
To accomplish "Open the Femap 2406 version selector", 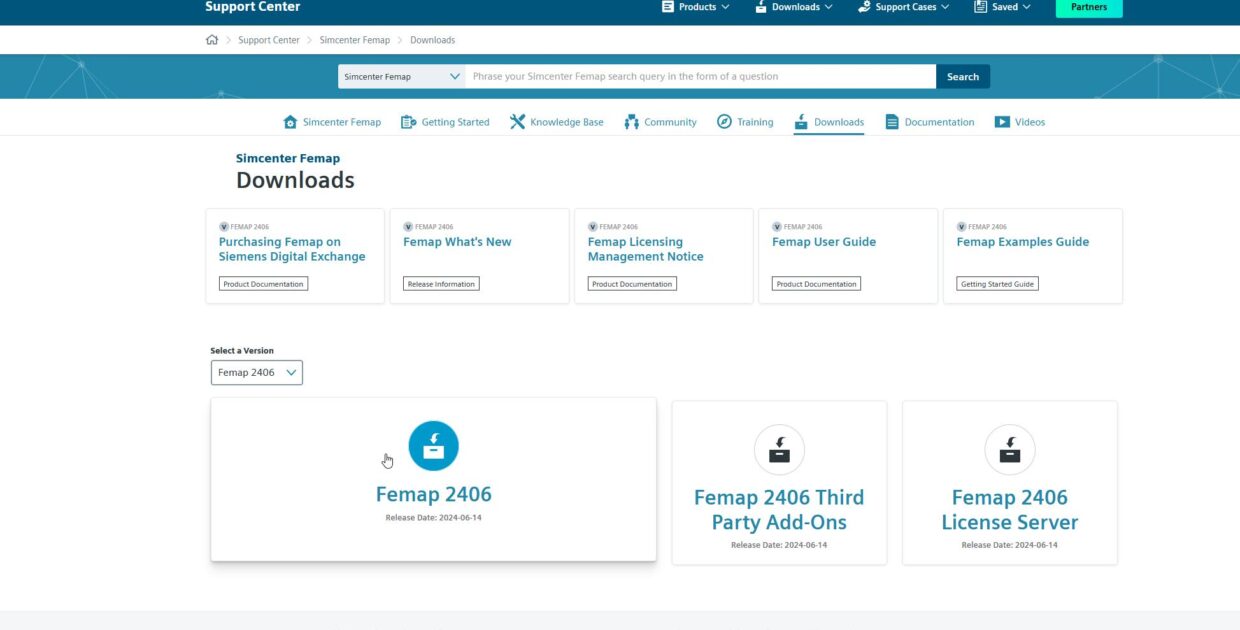I will 257,372.
